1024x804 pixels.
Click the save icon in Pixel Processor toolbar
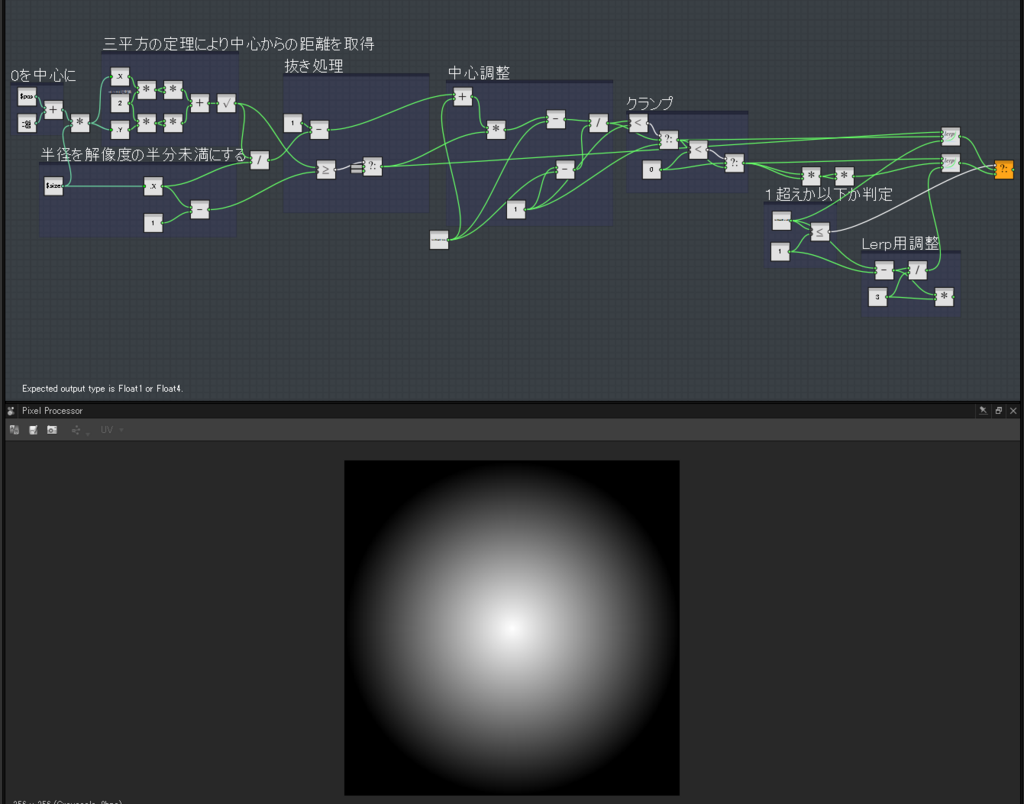click(x=33, y=430)
